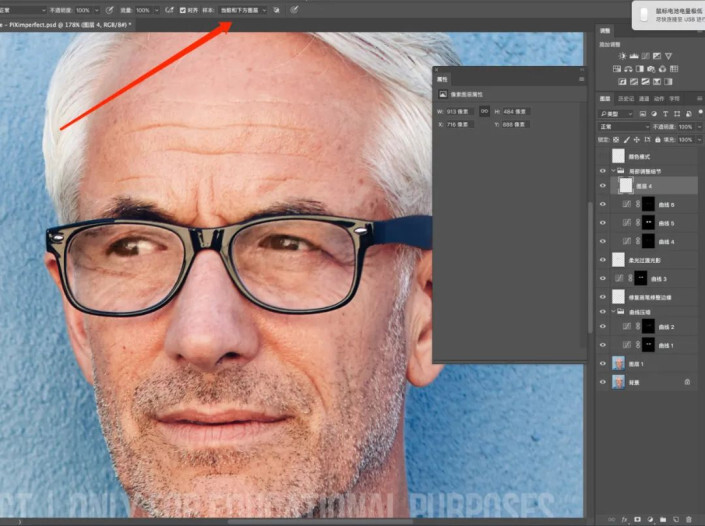This screenshot has height=526, width=705.
Task: Toggle the Aligned (对齐) checkbox
Action: point(182,9)
